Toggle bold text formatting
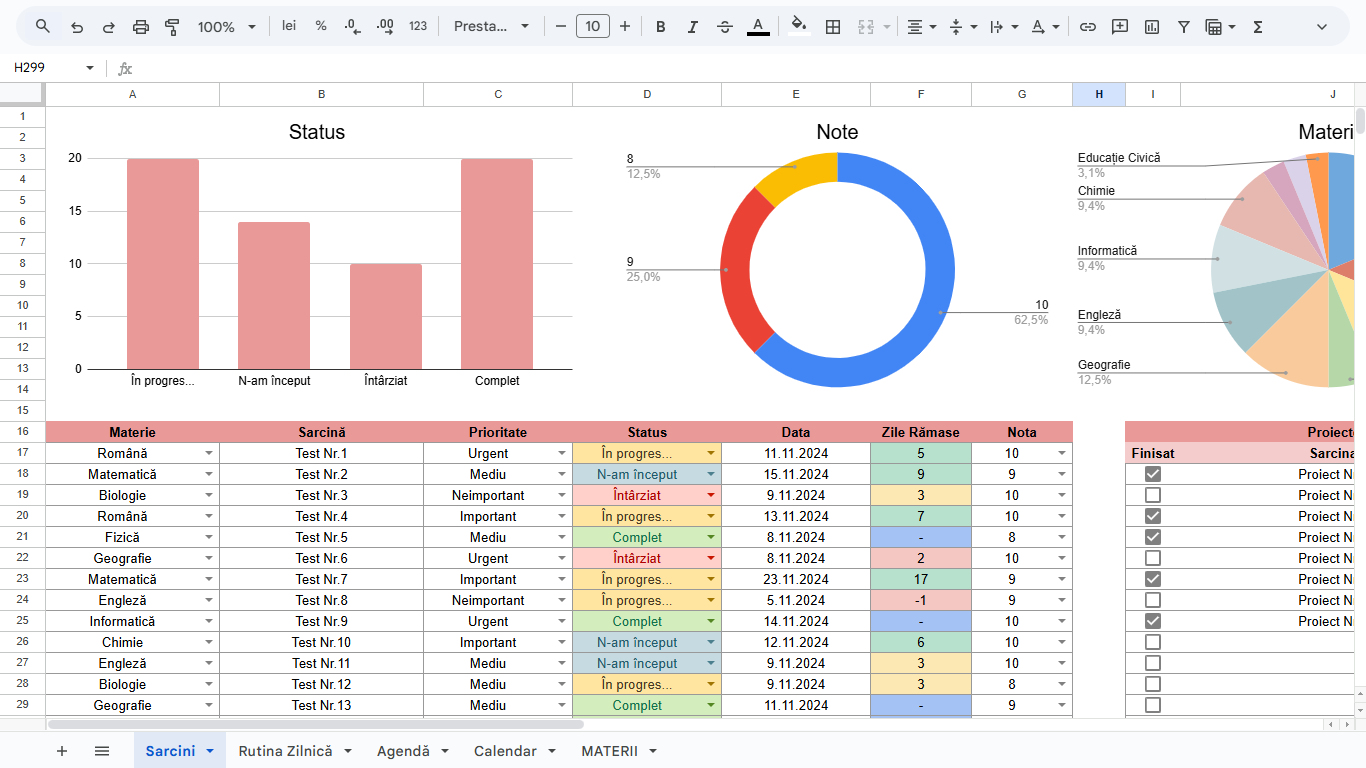The width and height of the screenshot is (1366, 768). point(660,27)
